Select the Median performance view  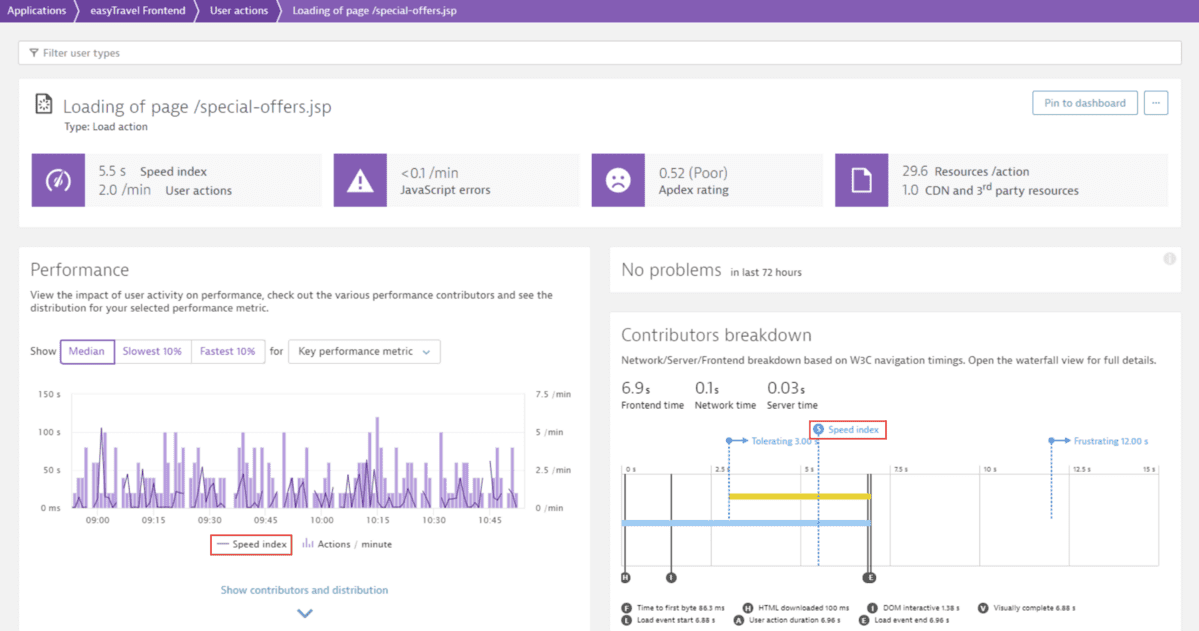point(87,351)
